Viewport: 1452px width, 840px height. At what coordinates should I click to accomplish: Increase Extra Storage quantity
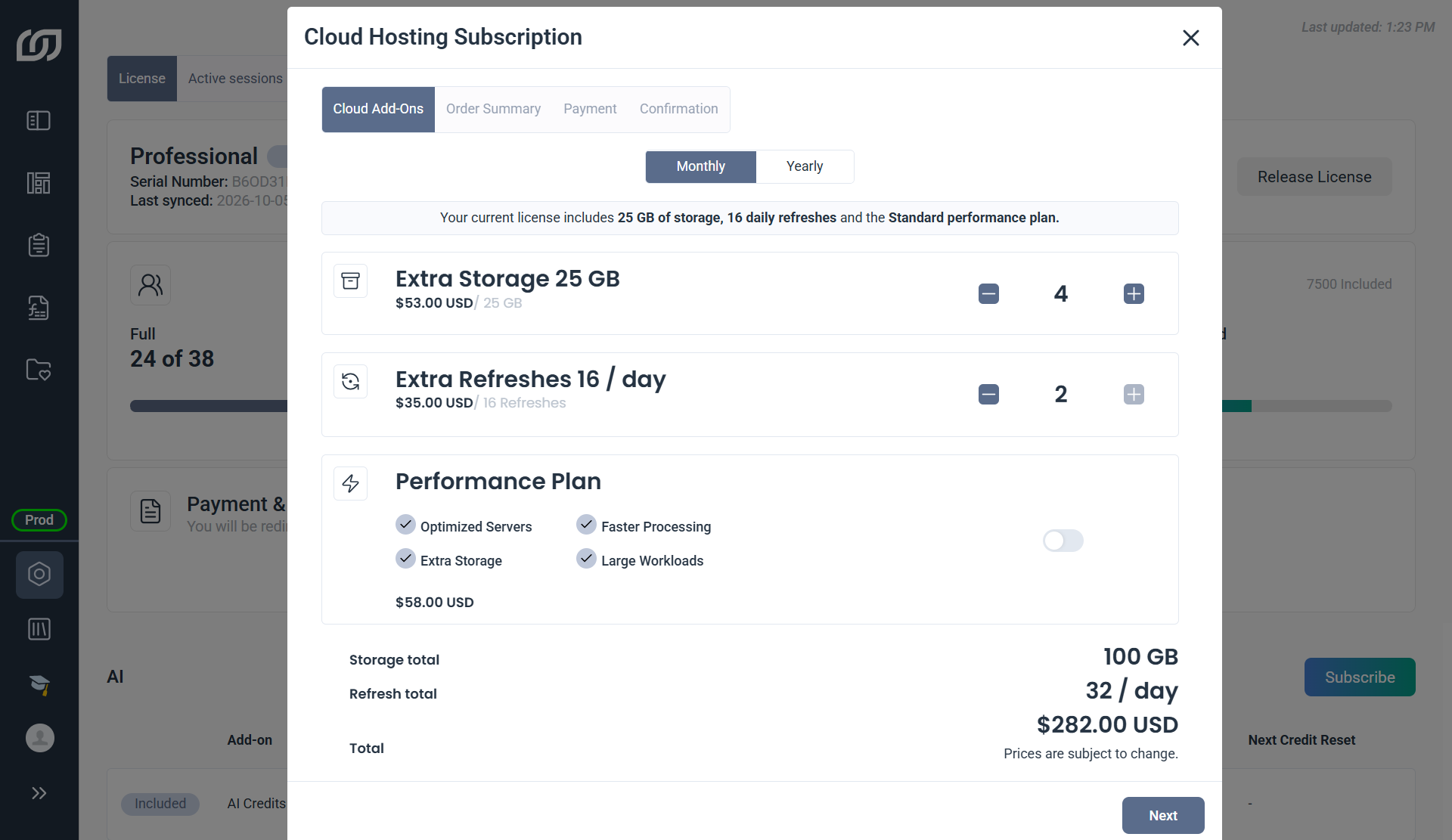coord(1134,294)
